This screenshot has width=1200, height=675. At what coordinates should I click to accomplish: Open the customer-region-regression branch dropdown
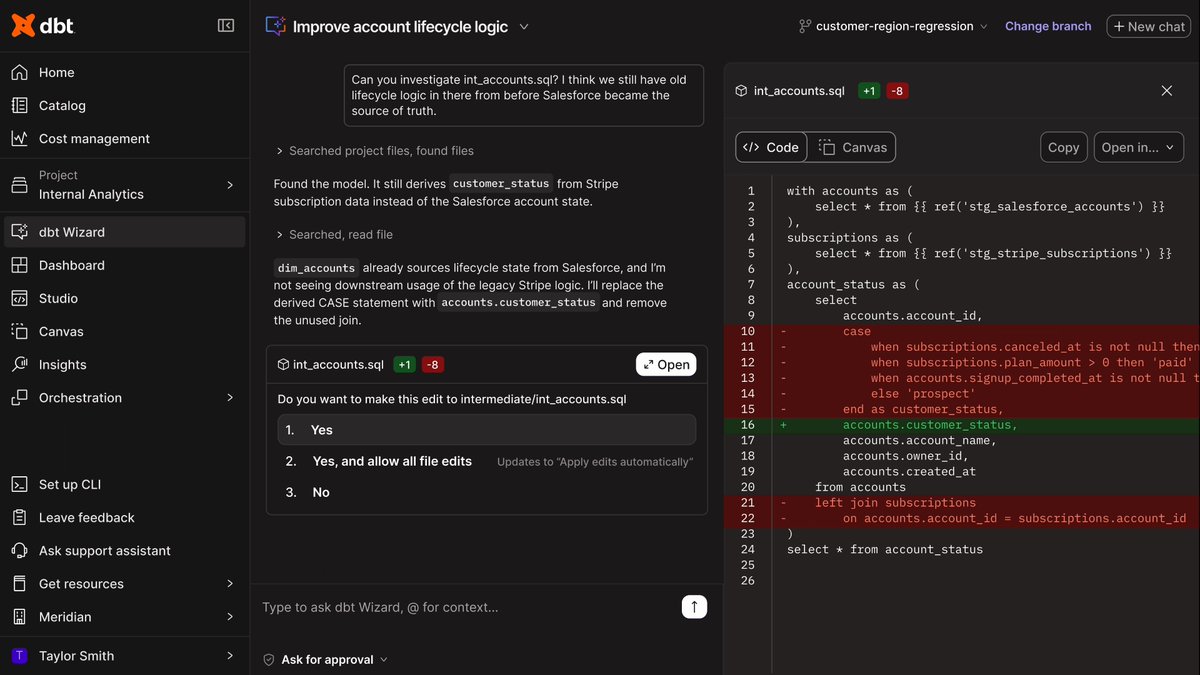(x=893, y=26)
